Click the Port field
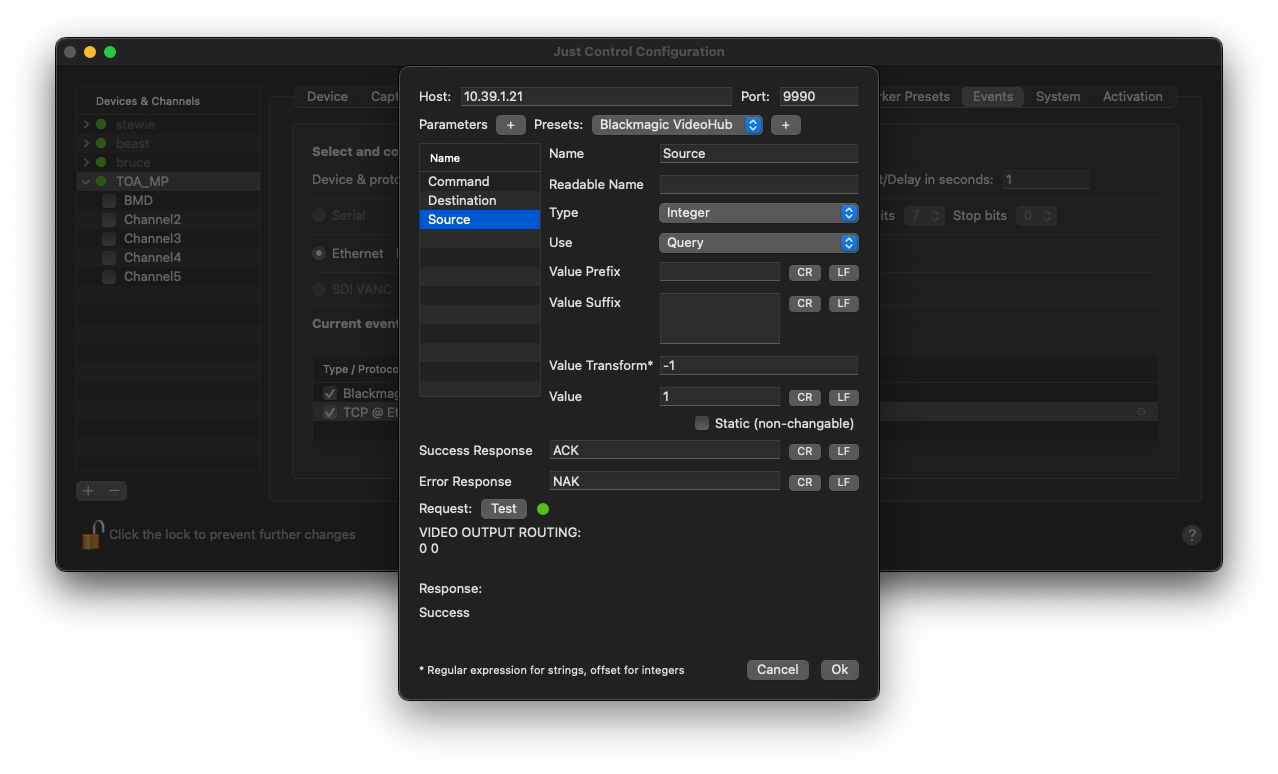The height and width of the screenshot is (774, 1278). click(x=819, y=97)
